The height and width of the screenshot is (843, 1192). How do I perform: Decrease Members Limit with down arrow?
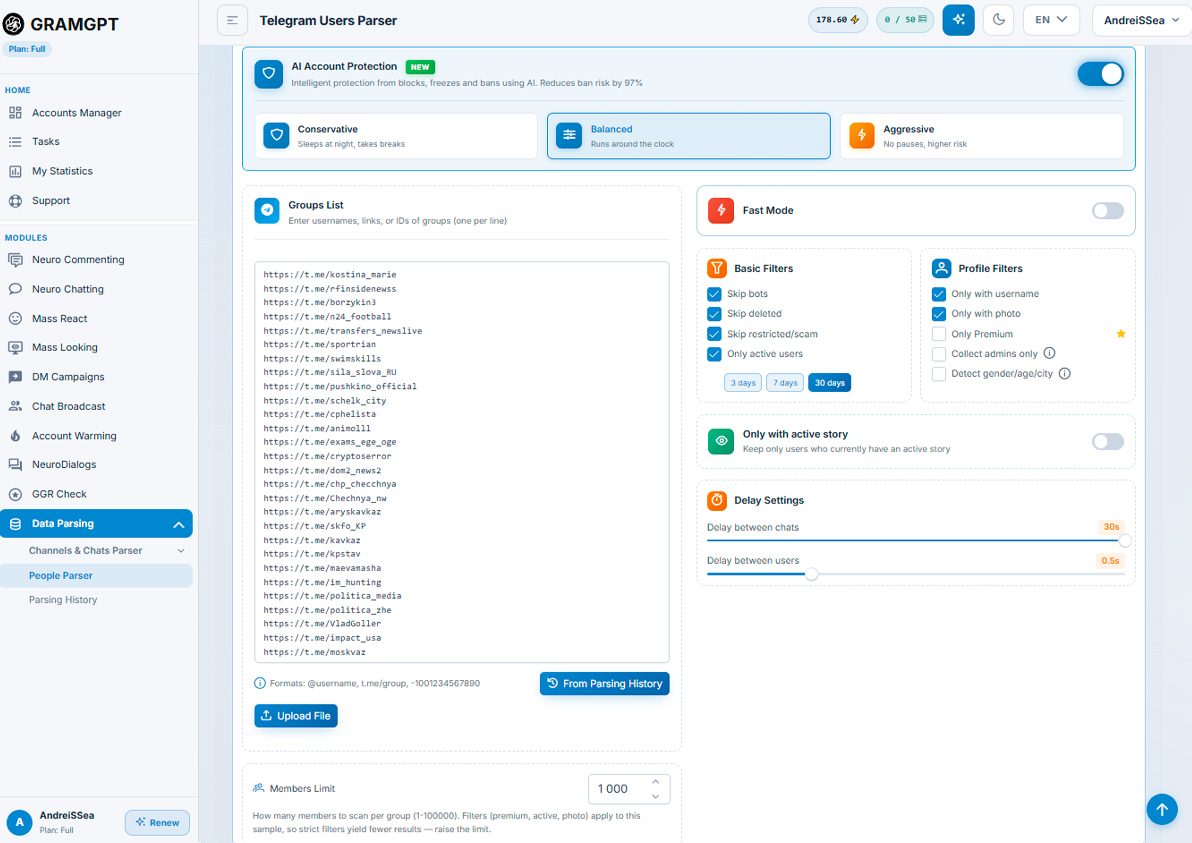click(655, 797)
